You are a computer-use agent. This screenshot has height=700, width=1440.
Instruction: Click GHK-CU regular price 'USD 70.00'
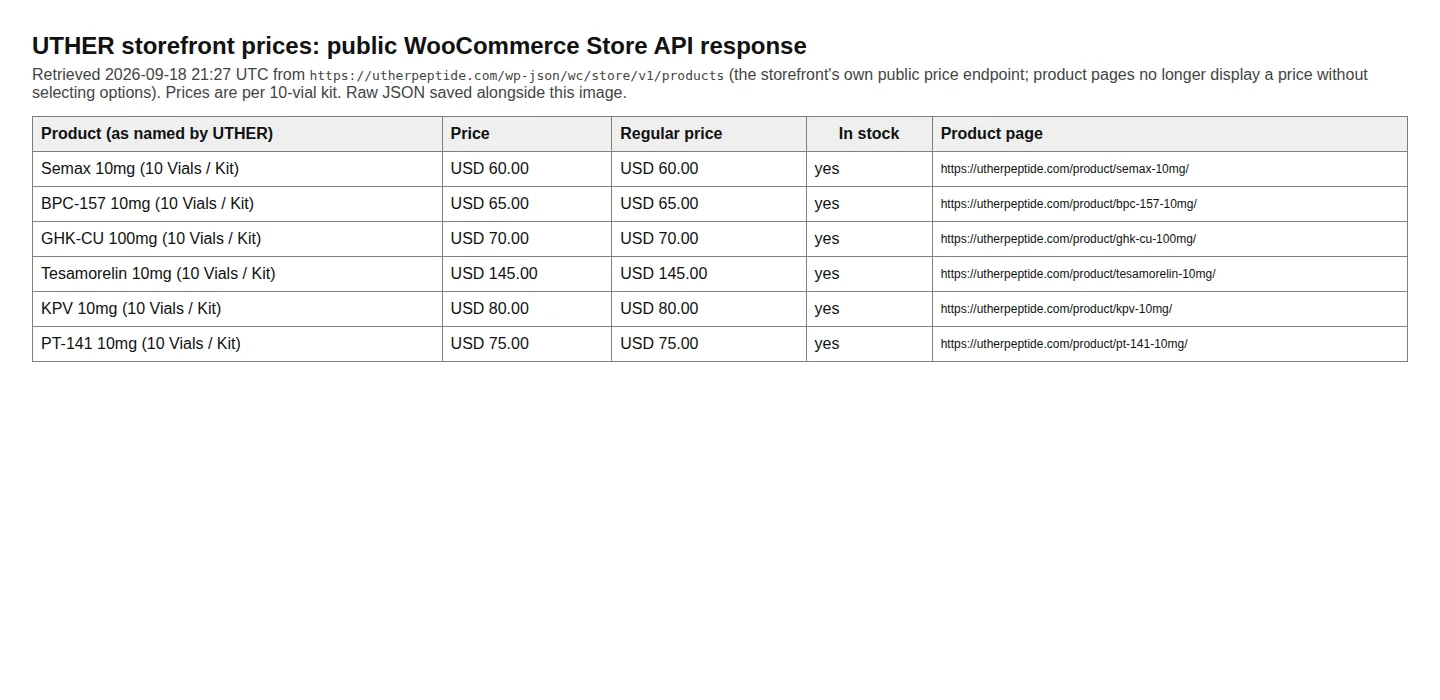pyautogui.click(x=659, y=238)
